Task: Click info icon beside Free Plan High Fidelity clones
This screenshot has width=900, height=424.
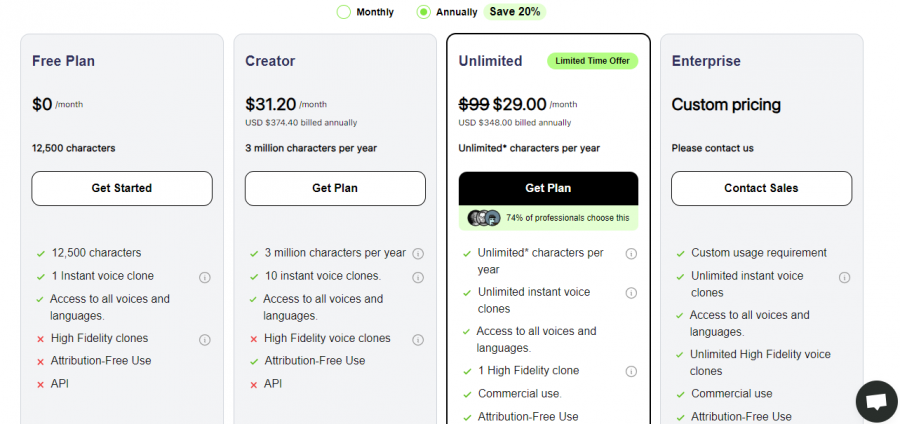Action: pos(205,340)
